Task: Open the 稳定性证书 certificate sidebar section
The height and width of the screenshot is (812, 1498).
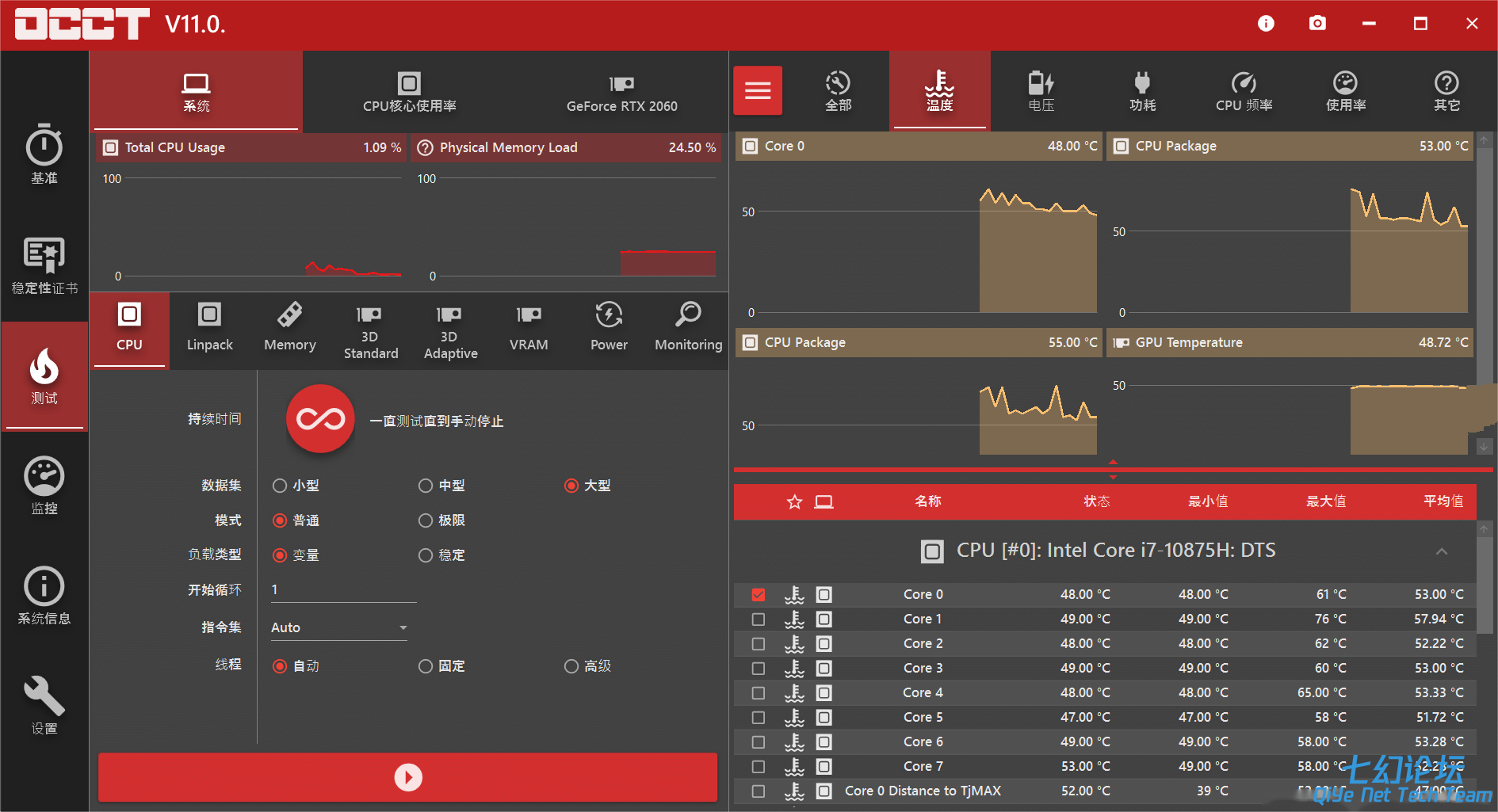Action: coord(44,266)
